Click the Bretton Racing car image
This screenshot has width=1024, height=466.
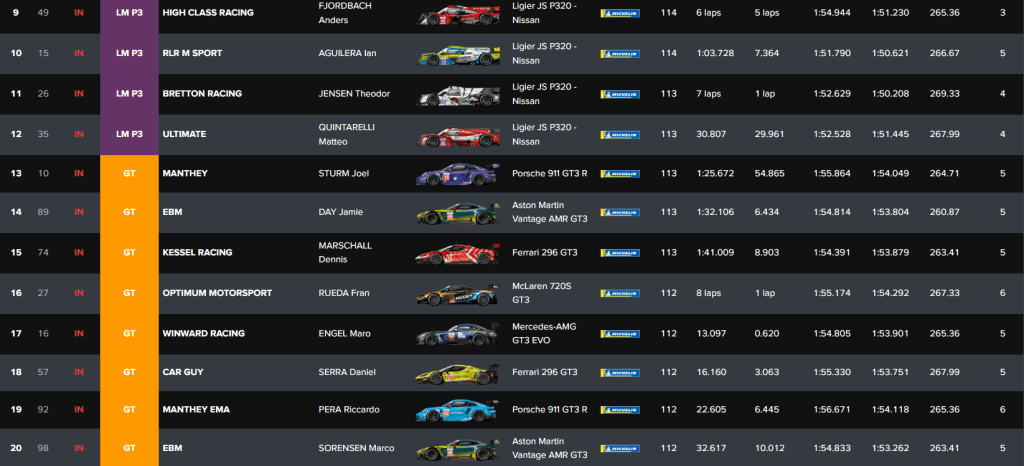[x=458, y=96]
